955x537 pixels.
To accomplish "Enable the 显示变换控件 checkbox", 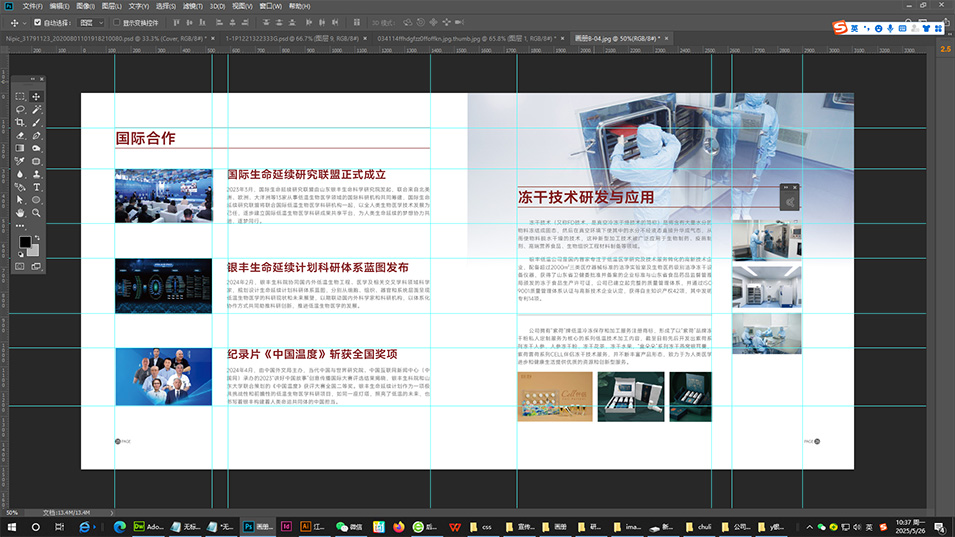I will [115, 22].
